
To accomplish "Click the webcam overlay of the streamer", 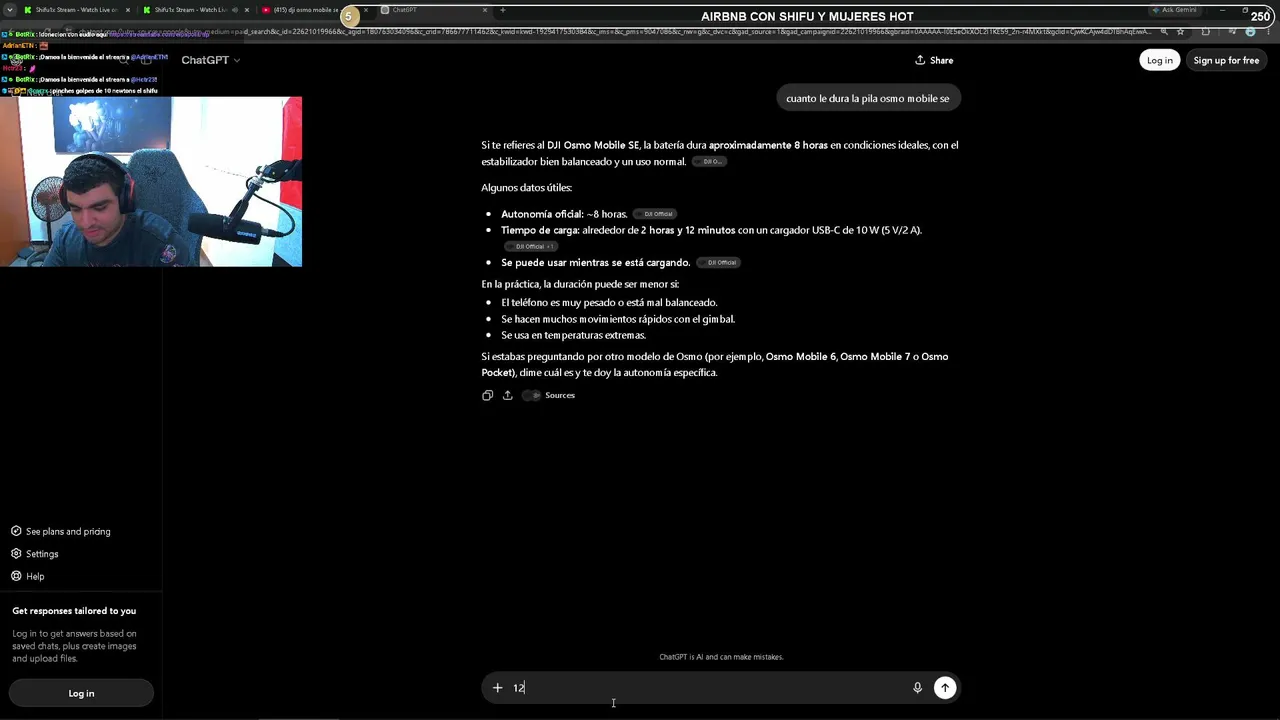I will click(151, 182).
